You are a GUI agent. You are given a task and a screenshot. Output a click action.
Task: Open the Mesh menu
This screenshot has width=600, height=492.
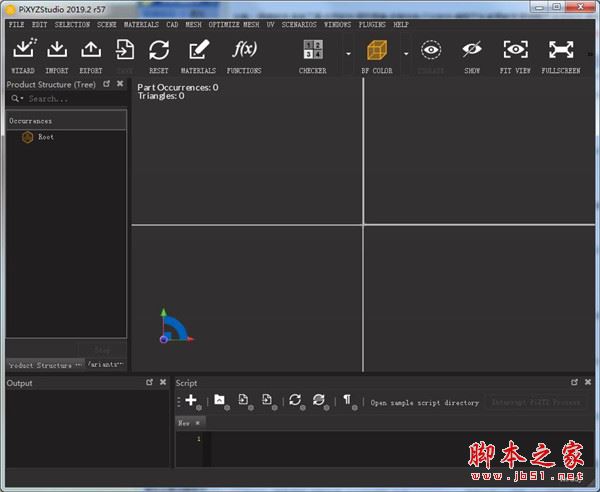click(x=193, y=24)
